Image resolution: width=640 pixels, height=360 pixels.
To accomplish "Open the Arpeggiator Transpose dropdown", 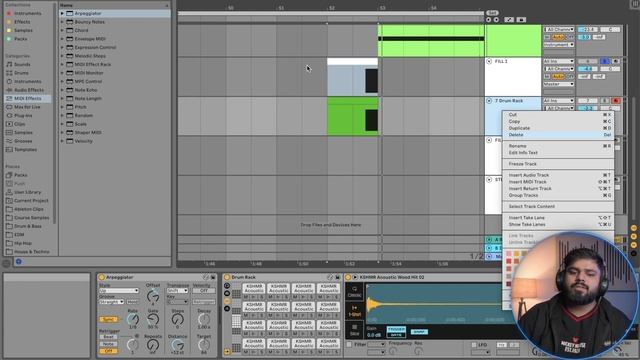I will 177,291.
